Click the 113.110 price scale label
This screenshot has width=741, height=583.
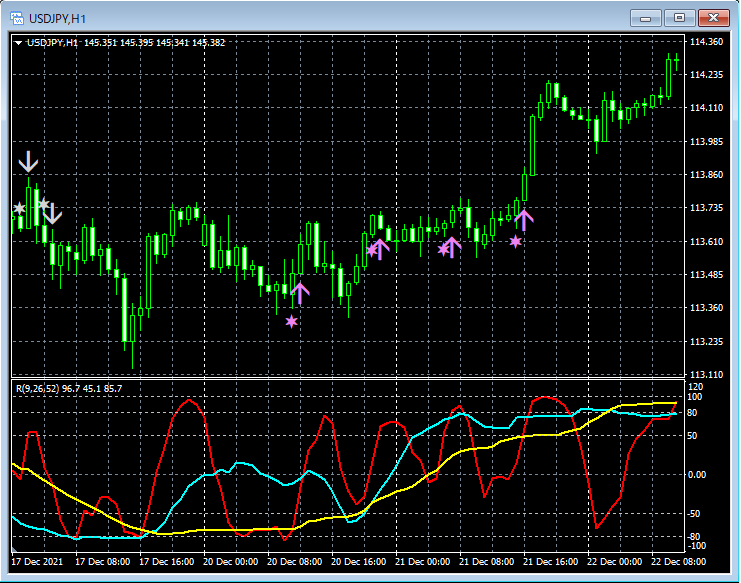pos(707,375)
